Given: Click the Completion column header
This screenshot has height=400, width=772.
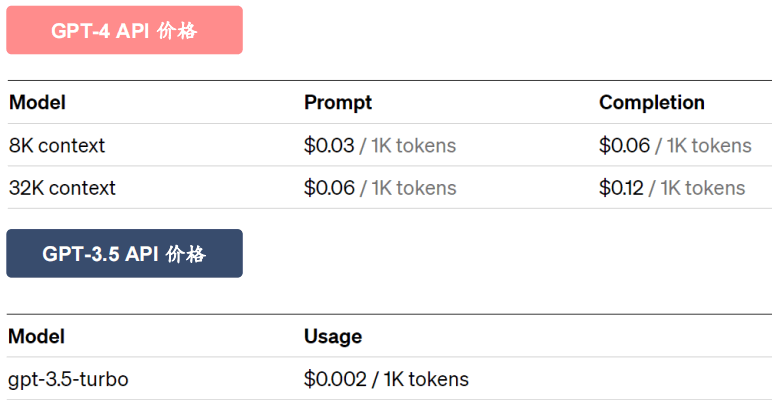Looking at the screenshot, I should point(652,102).
